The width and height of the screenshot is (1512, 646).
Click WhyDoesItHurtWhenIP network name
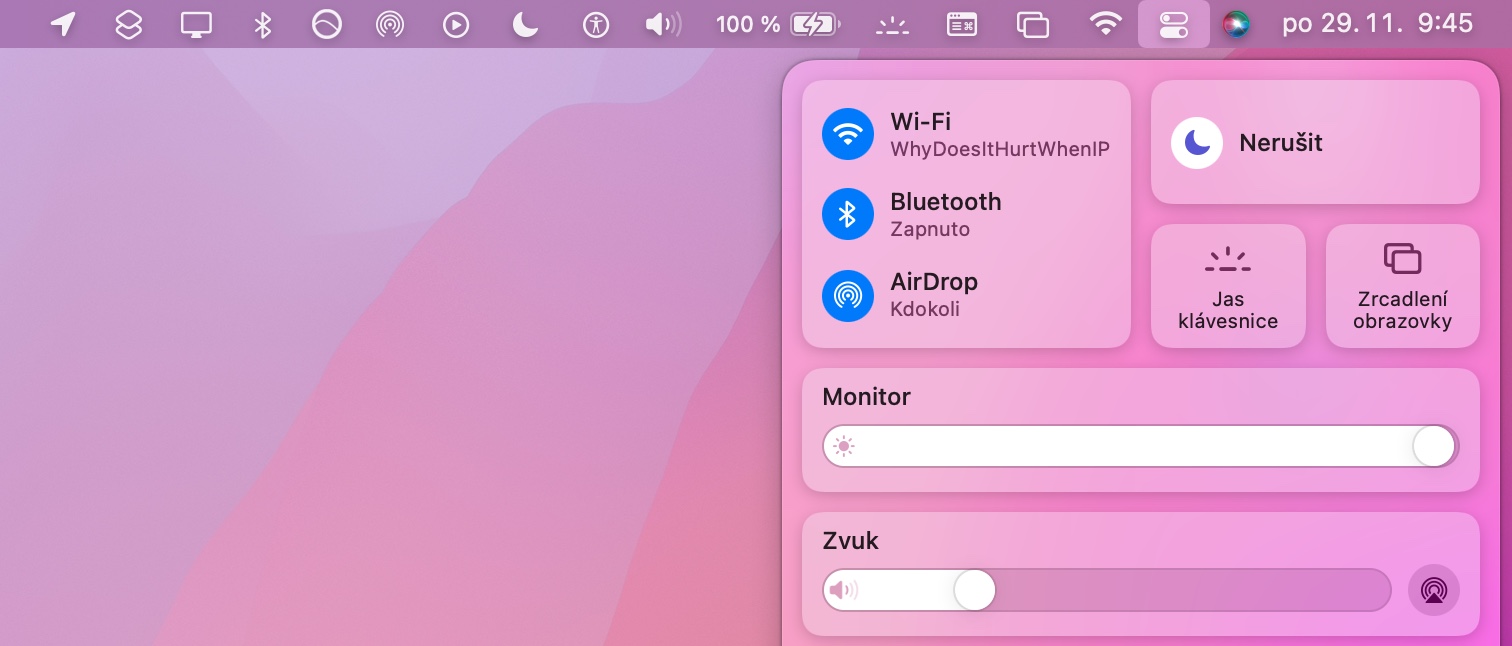coord(1000,149)
